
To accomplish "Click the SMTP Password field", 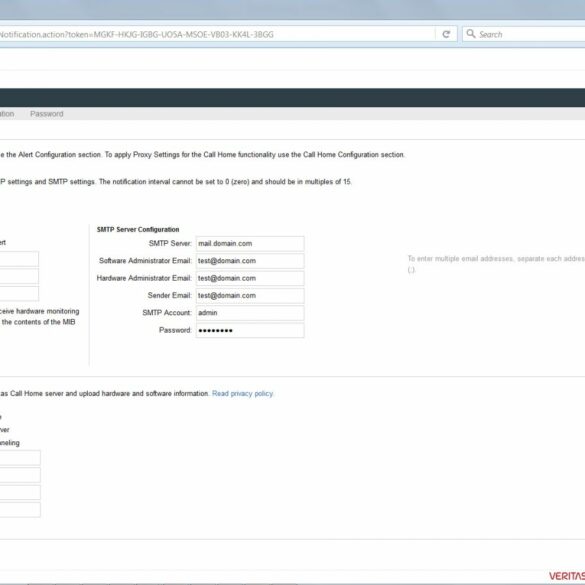I will tap(250, 330).
